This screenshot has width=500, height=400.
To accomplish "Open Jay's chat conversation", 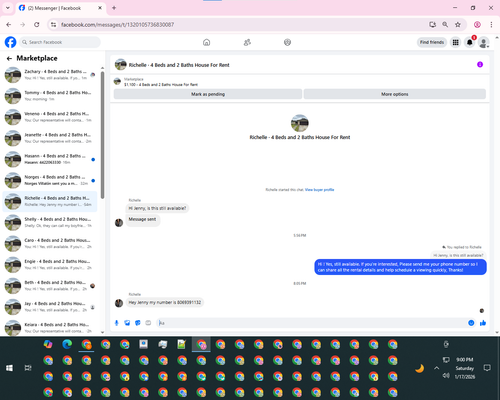I will (x=50, y=307).
